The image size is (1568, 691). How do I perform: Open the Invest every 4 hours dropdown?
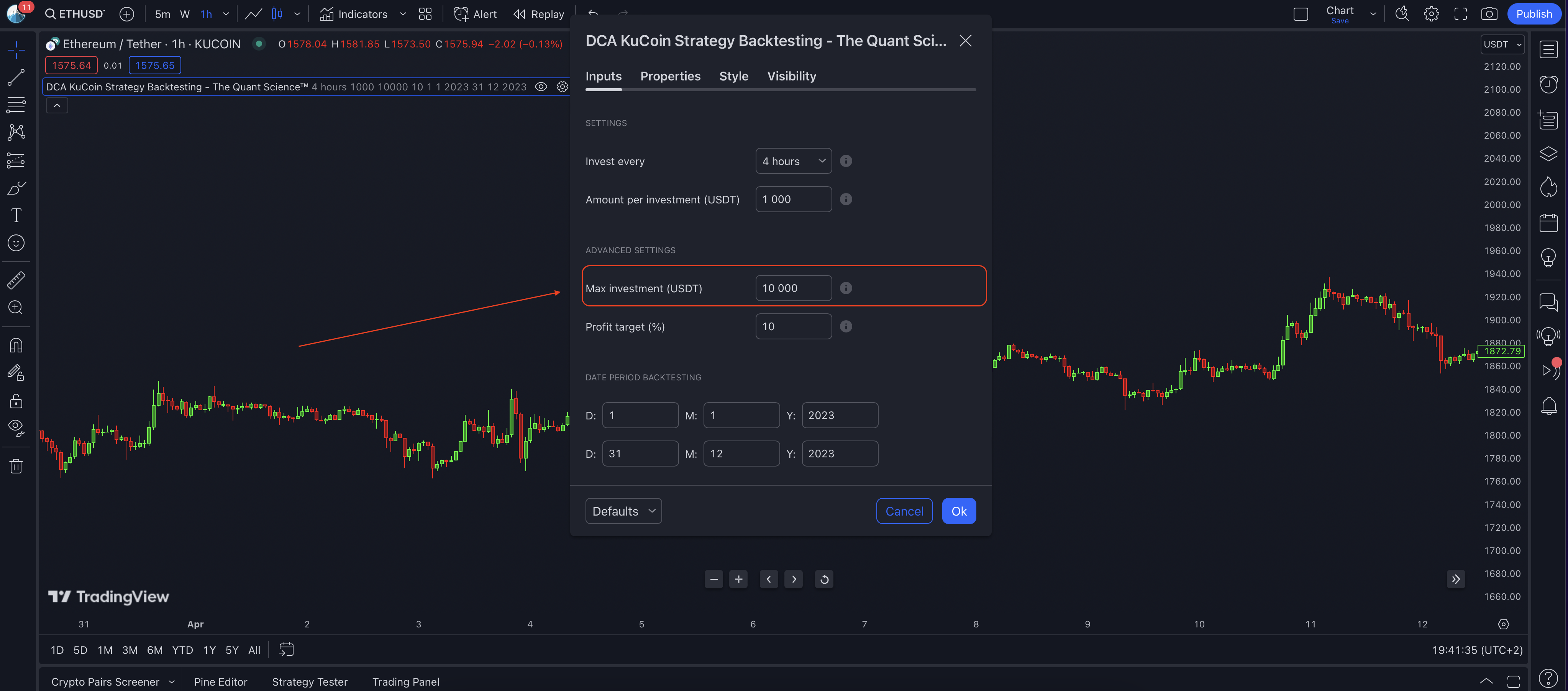pyautogui.click(x=793, y=161)
